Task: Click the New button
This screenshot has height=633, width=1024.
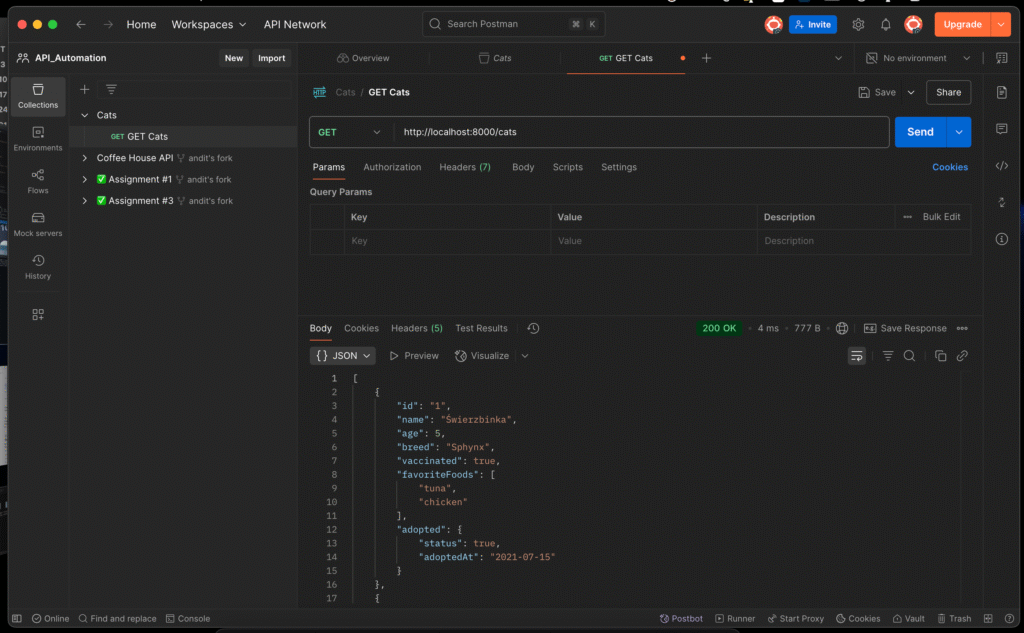Action: click(233, 58)
